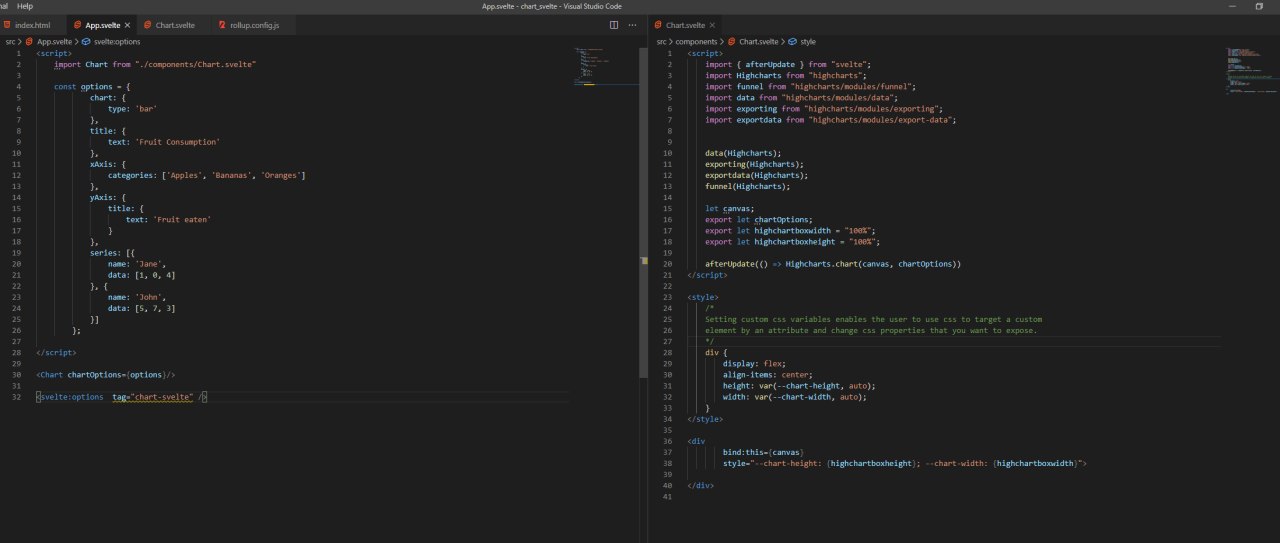
Task: Click the 'align-items: center;' CSS line
Action: [x=767, y=374]
